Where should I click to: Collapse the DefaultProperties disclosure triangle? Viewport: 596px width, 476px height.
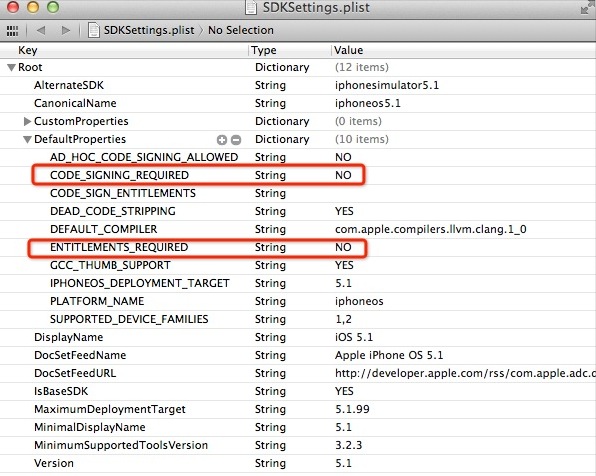click(x=27, y=140)
